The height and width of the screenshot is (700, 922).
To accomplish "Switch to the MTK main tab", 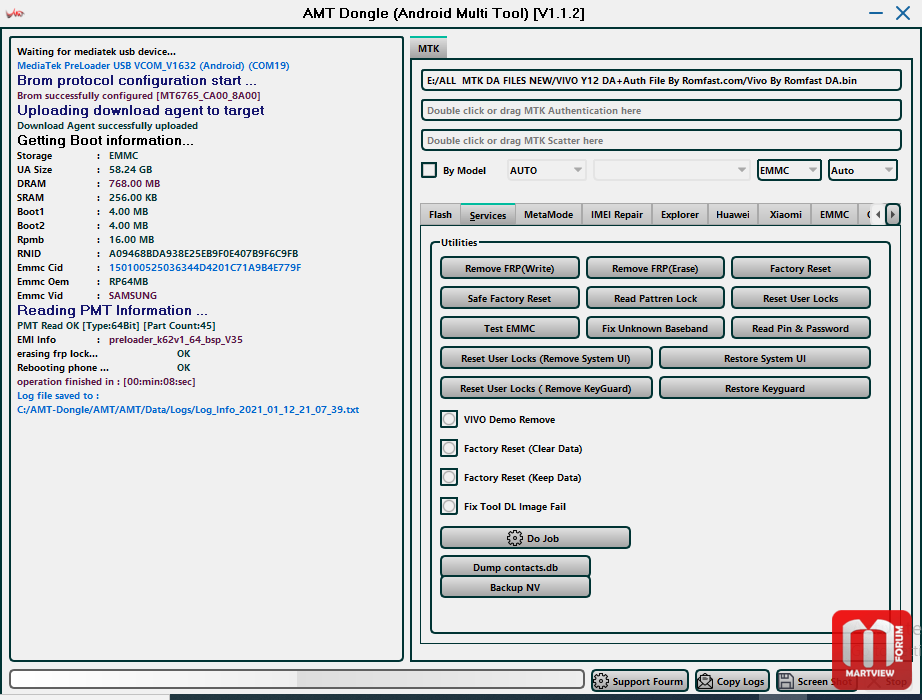I will [x=429, y=48].
